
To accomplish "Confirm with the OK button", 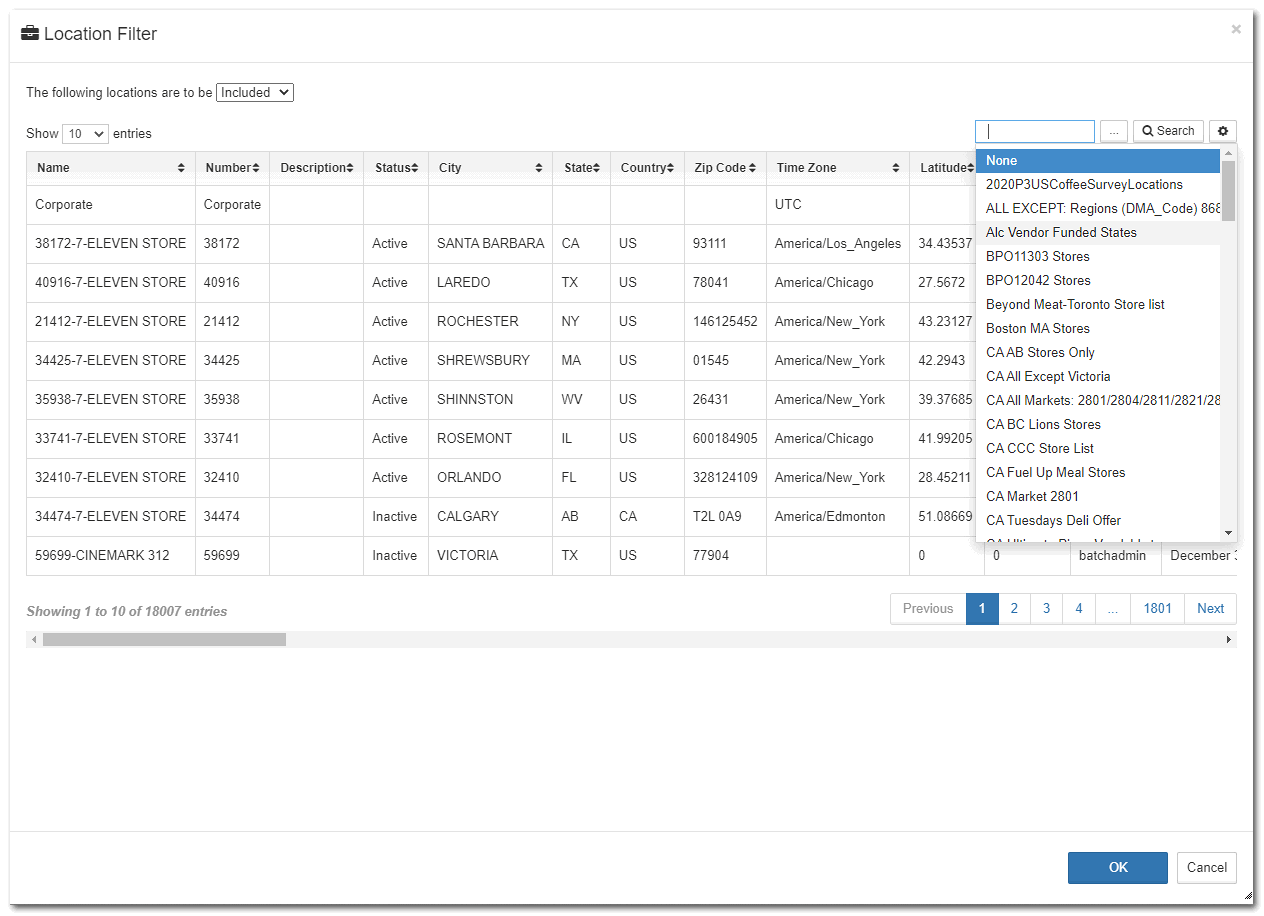I will [x=1117, y=867].
